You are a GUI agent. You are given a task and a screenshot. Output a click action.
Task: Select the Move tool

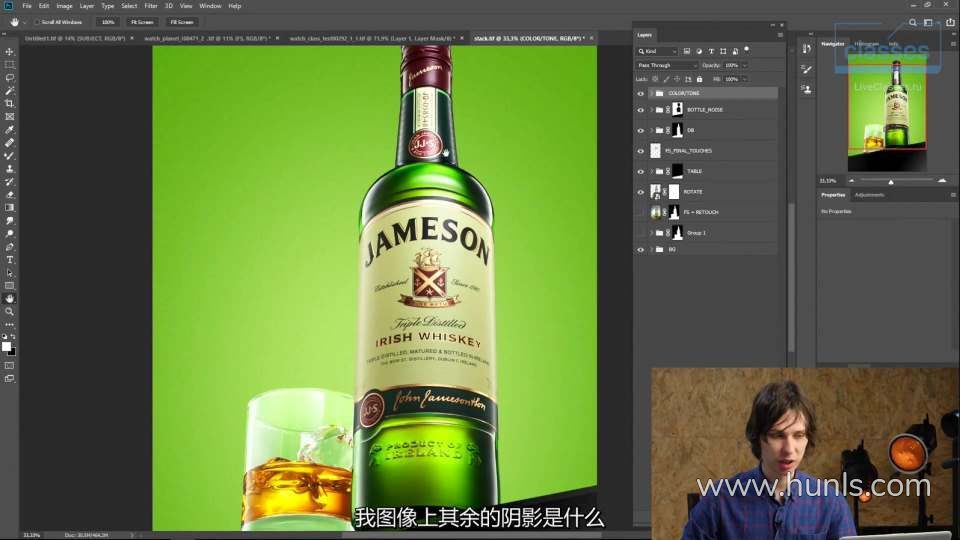pyautogui.click(x=9, y=52)
